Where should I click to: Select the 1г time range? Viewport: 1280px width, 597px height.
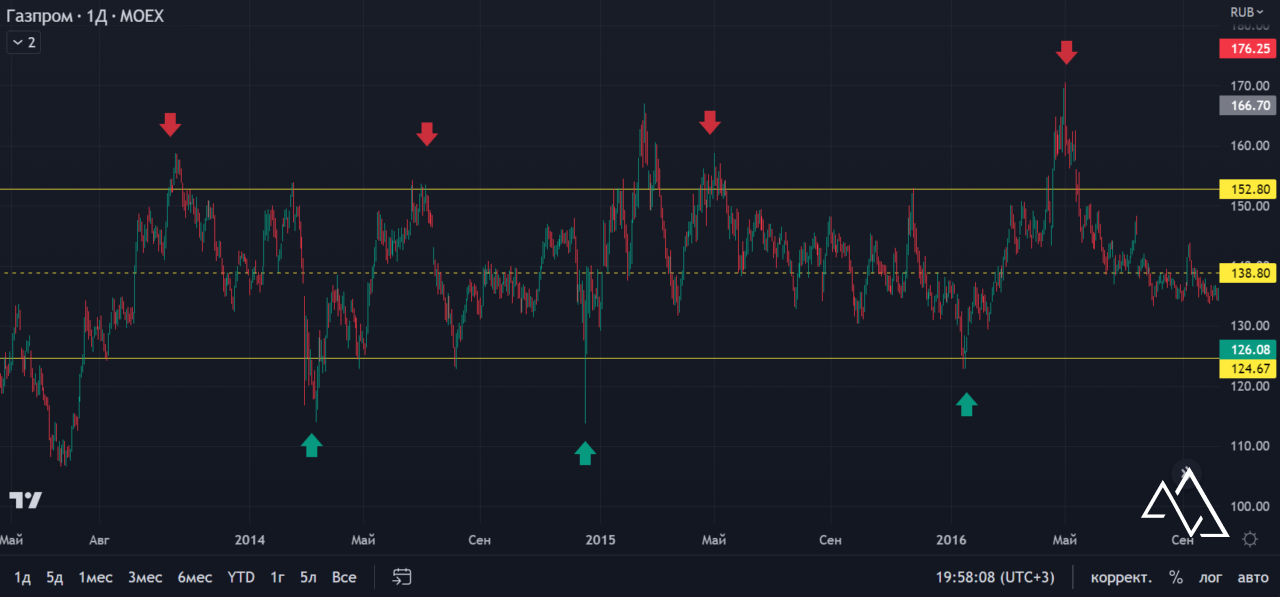[x=278, y=577]
